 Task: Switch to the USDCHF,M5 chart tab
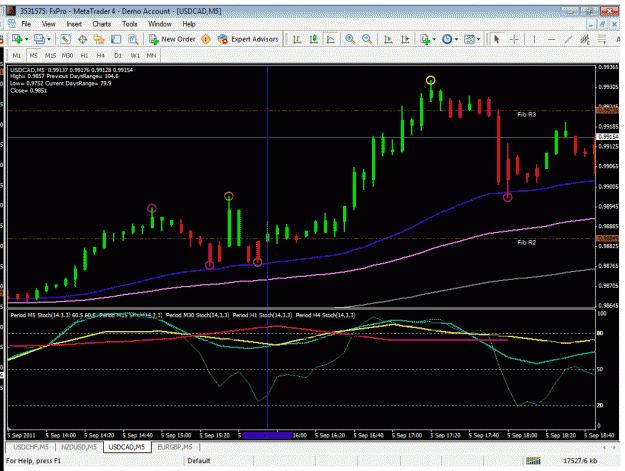point(31,447)
